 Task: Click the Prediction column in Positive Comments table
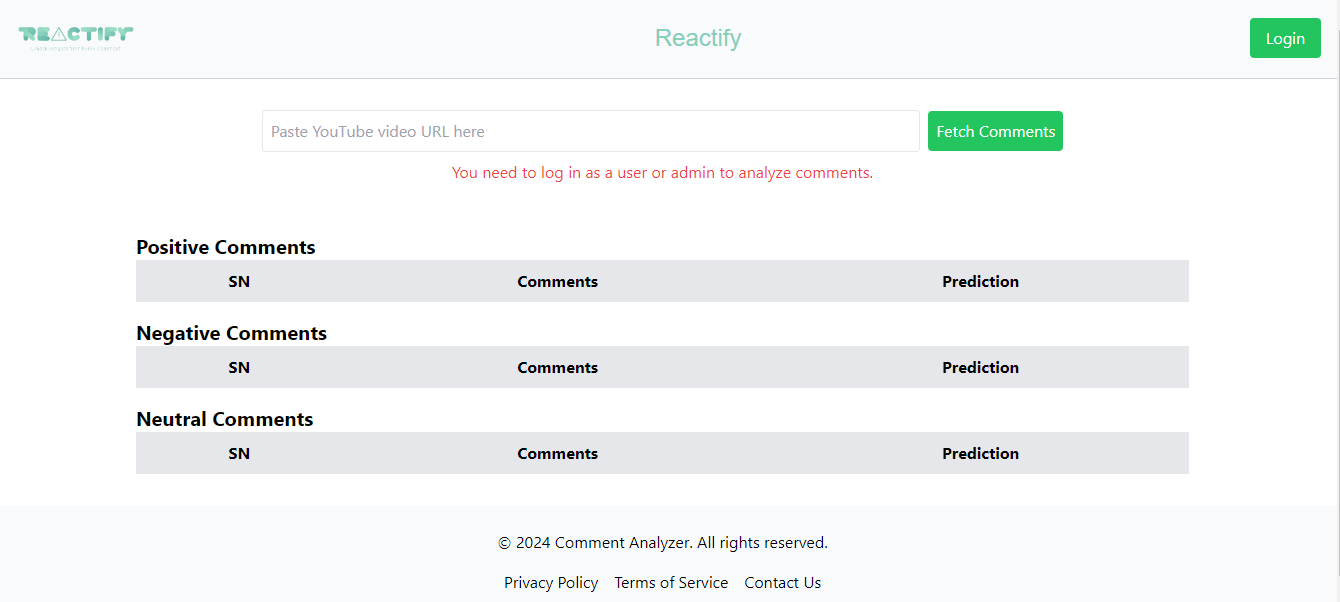980,281
